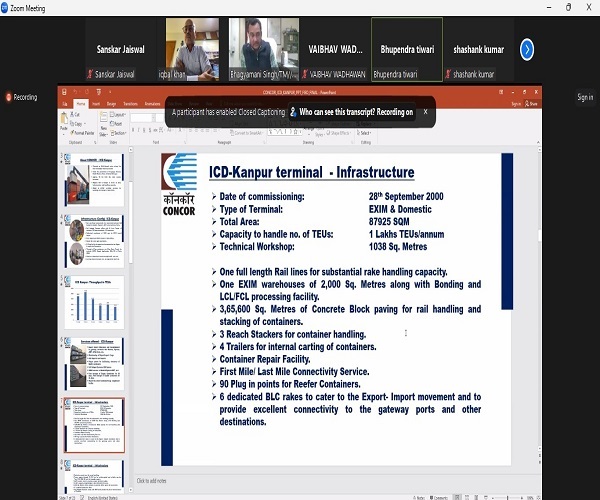Toggle Italic formatting in Font group
Screen dimensions: 600x500
coord(139,130)
